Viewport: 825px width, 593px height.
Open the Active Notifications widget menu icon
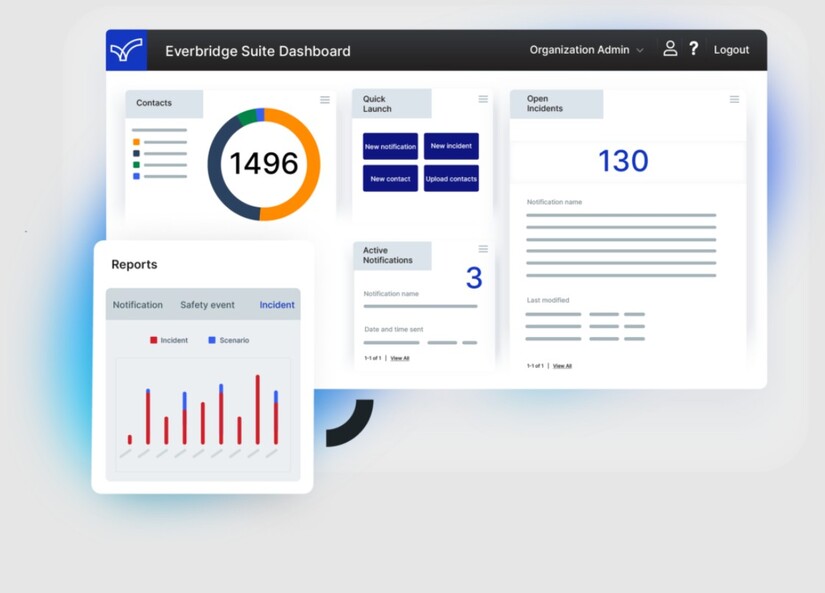483,249
